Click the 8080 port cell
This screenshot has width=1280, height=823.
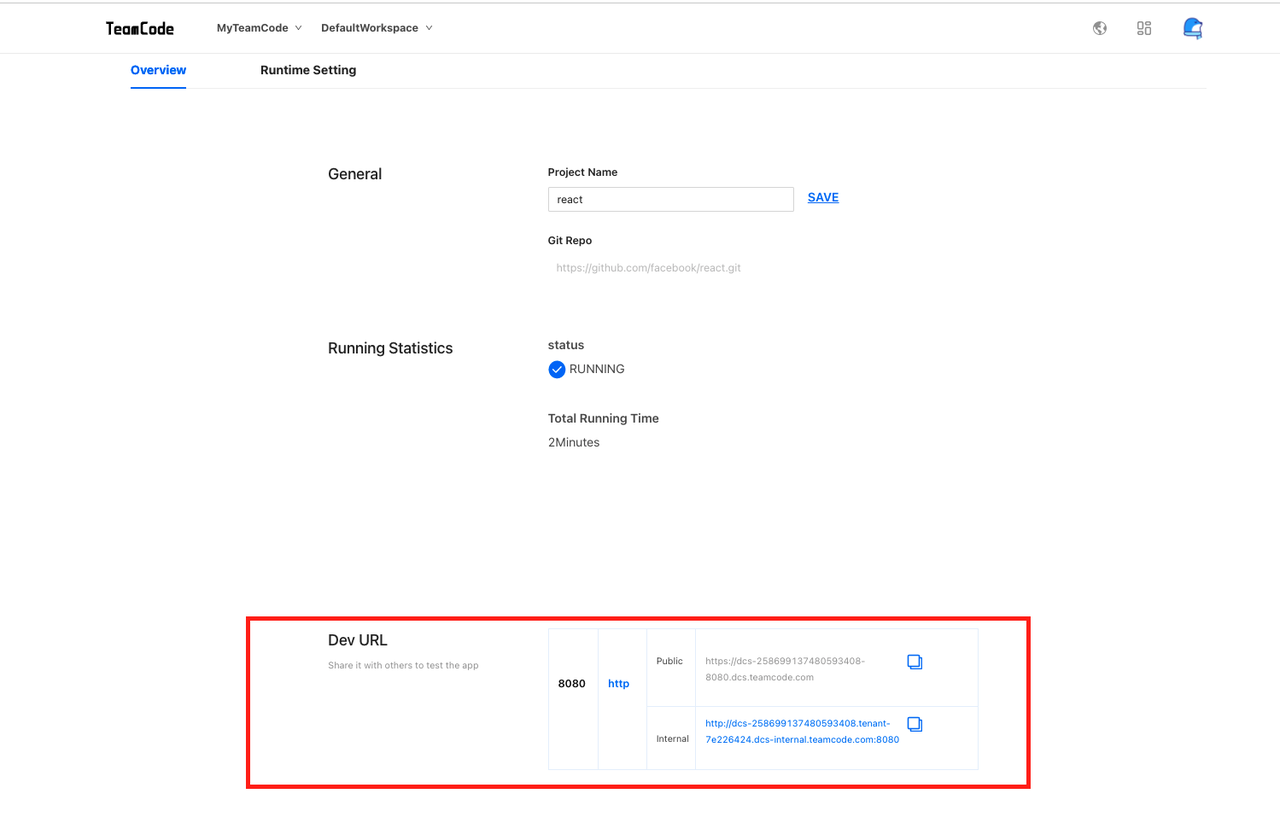pos(572,684)
